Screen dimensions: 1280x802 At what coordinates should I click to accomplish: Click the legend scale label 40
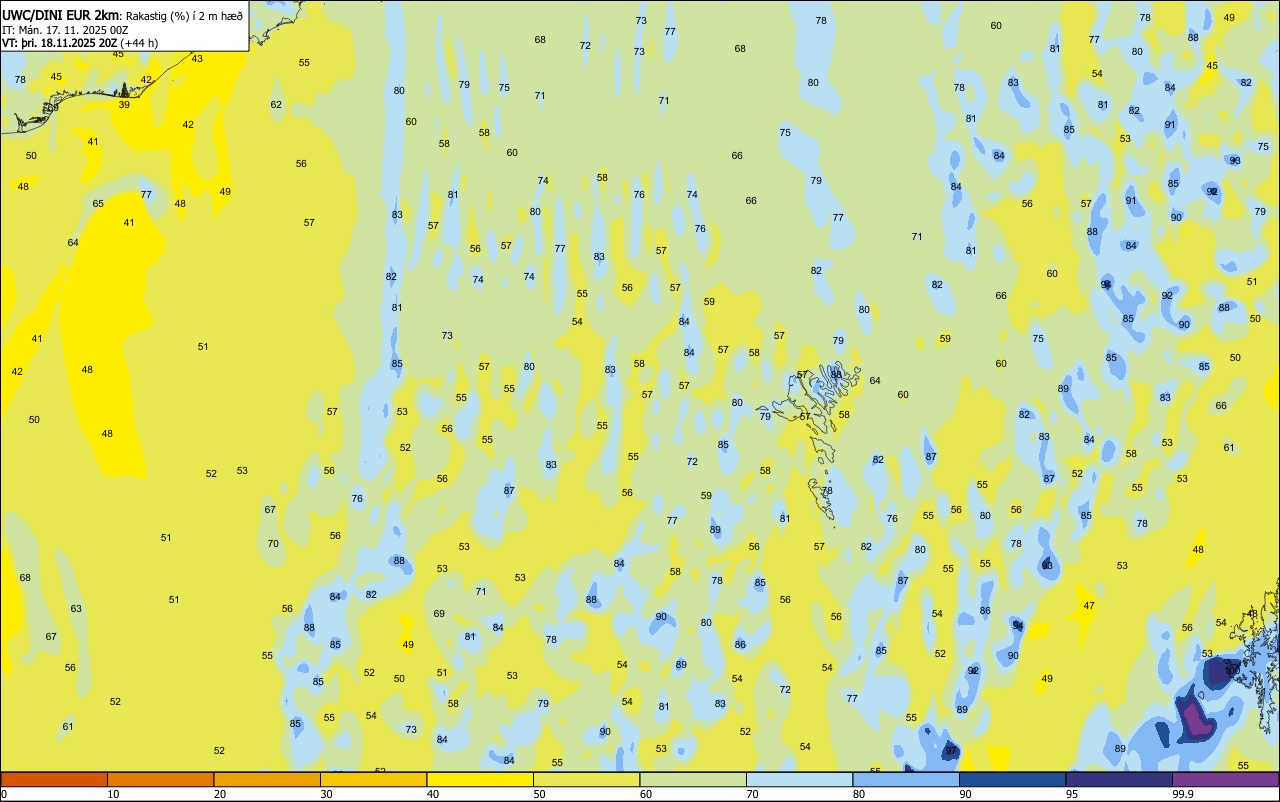coord(433,794)
